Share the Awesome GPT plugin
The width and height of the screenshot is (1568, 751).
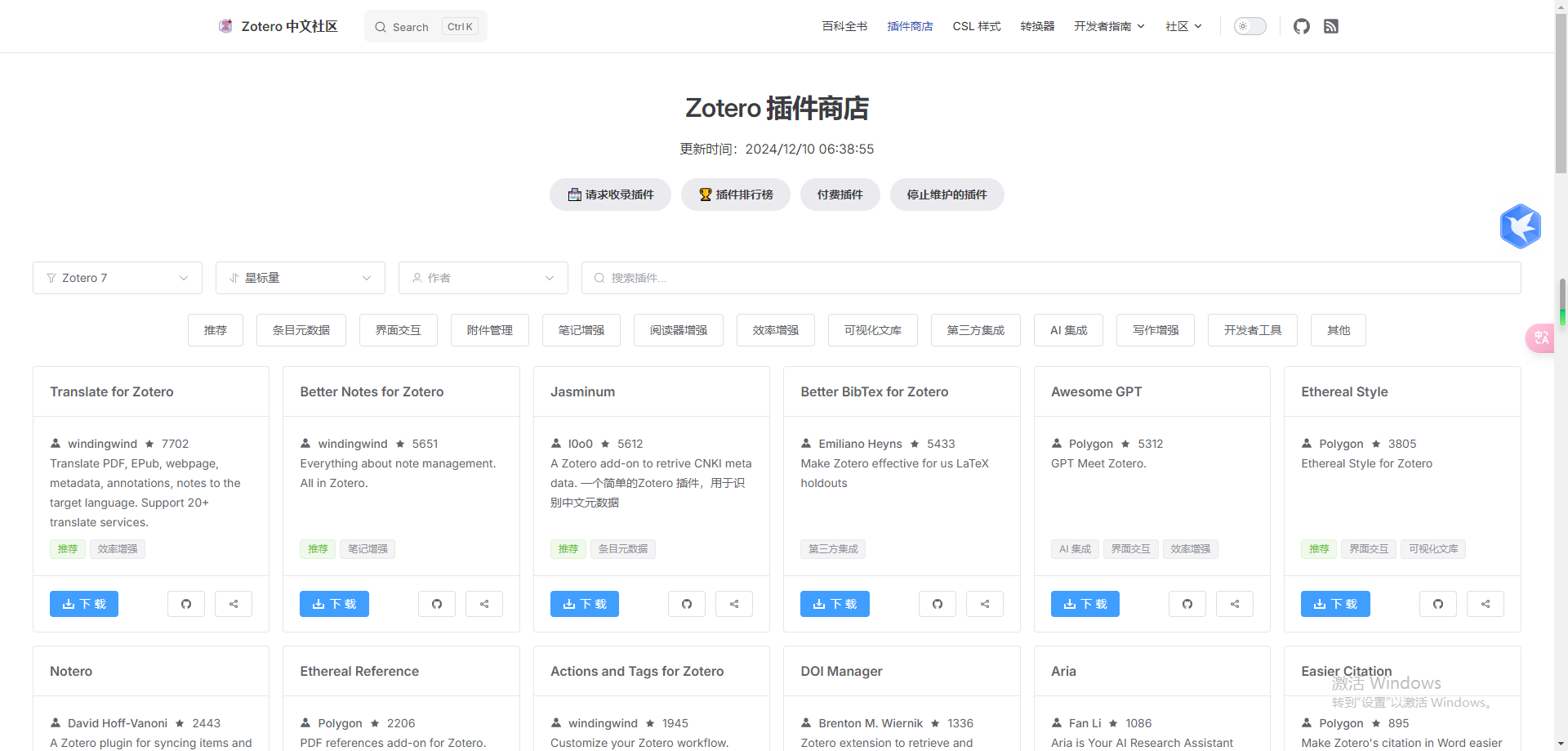(x=1235, y=604)
